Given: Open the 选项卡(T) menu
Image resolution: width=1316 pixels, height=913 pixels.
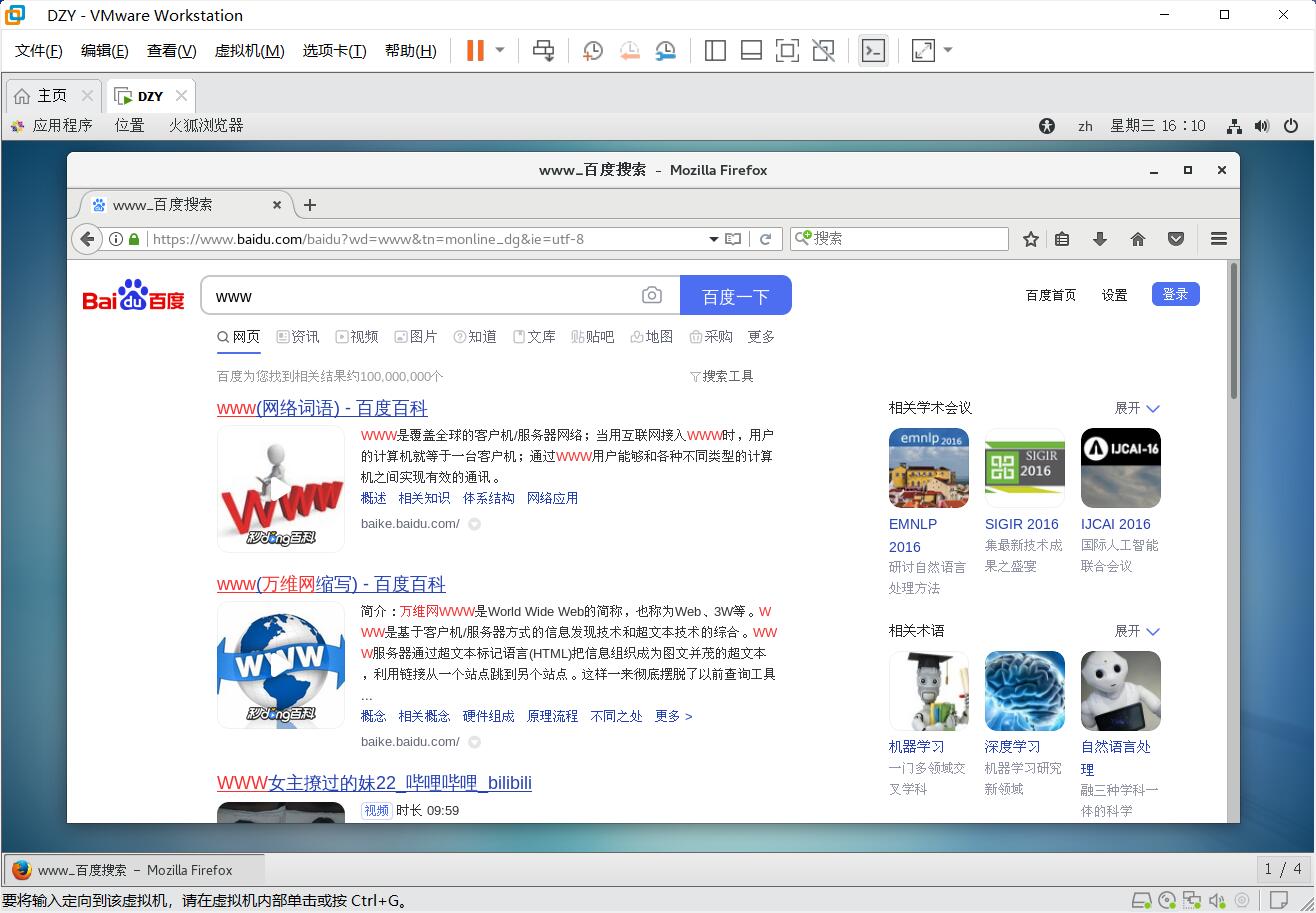Looking at the screenshot, I should point(334,51).
